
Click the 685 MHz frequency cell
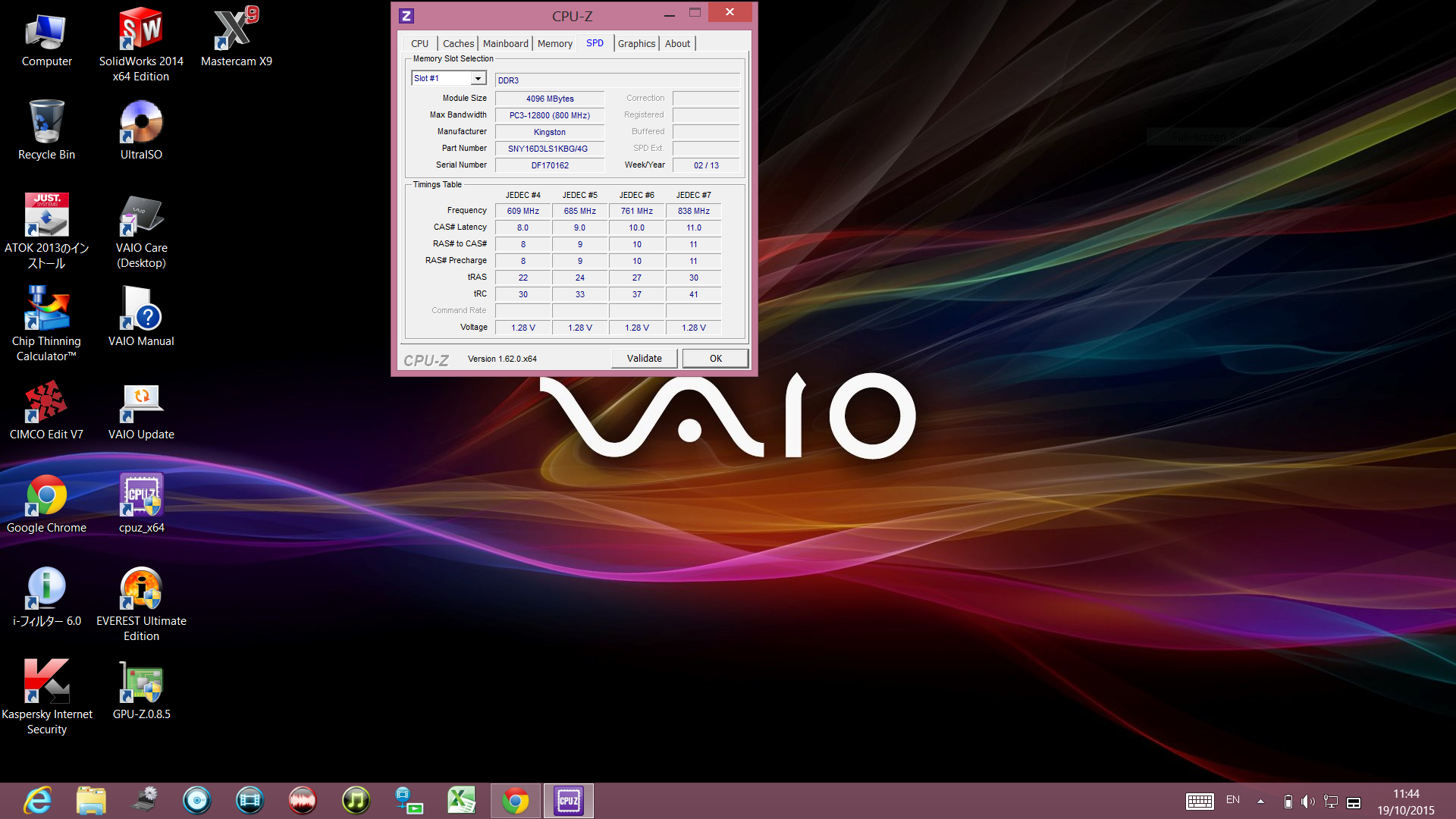[579, 211]
